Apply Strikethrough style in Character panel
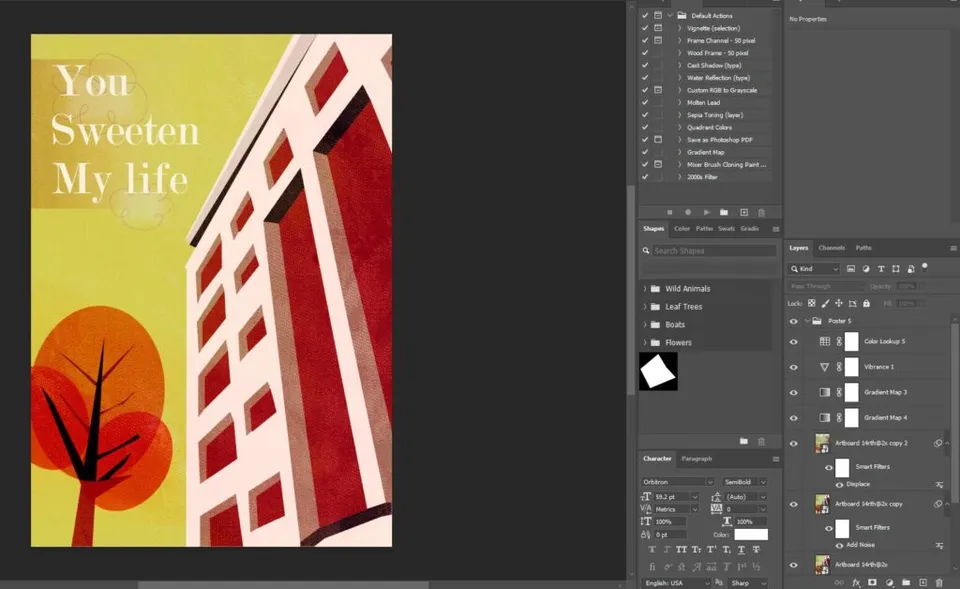Viewport: 960px width, 589px height. coord(757,550)
